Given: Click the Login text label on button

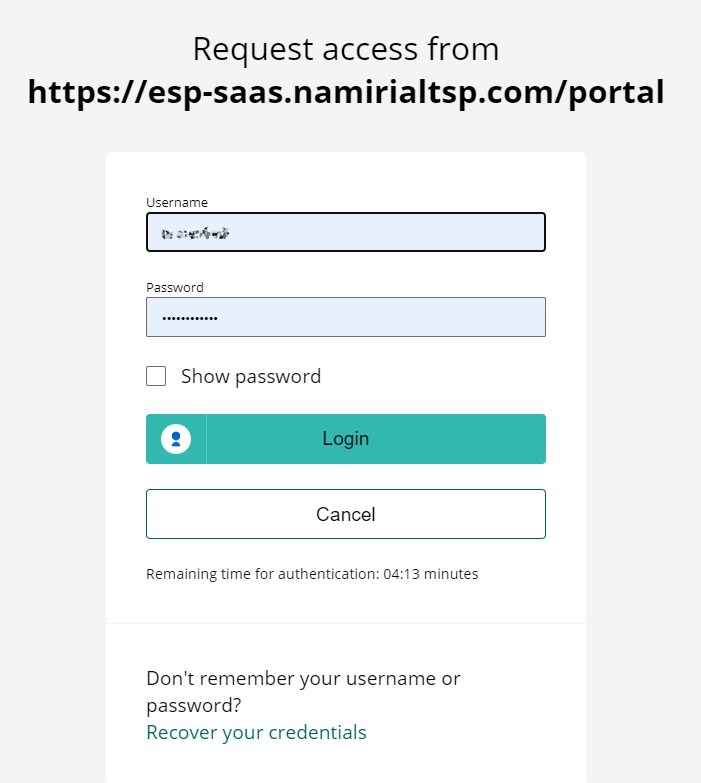Looking at the screenshot, I should pos(346,439).
